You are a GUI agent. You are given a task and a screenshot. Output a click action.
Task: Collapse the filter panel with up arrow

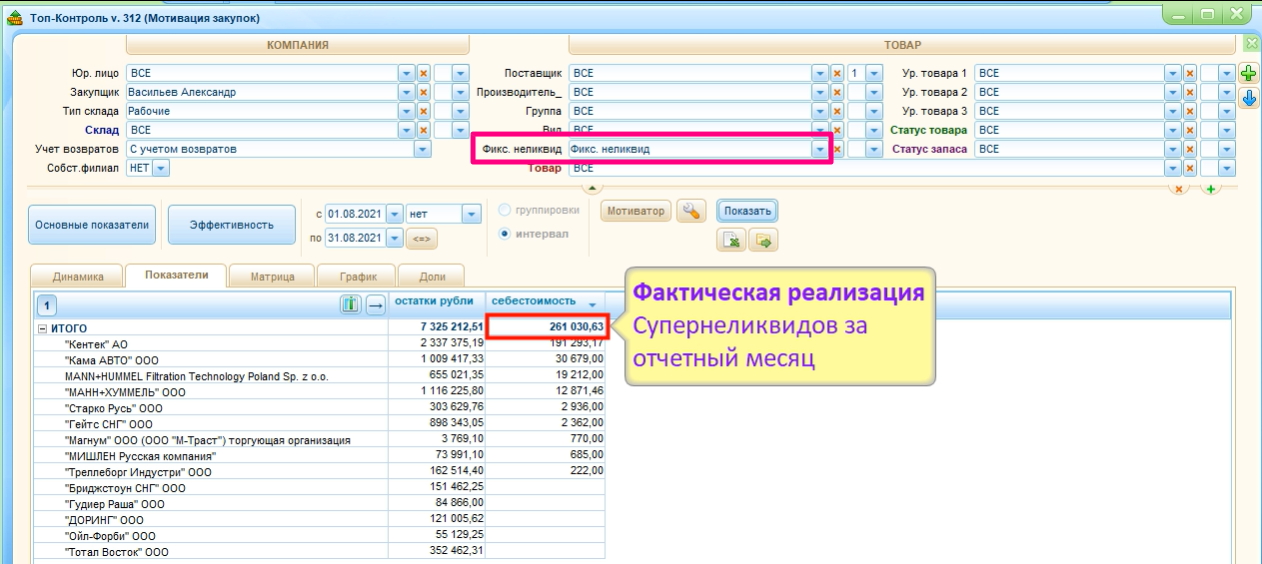[592, 188]
